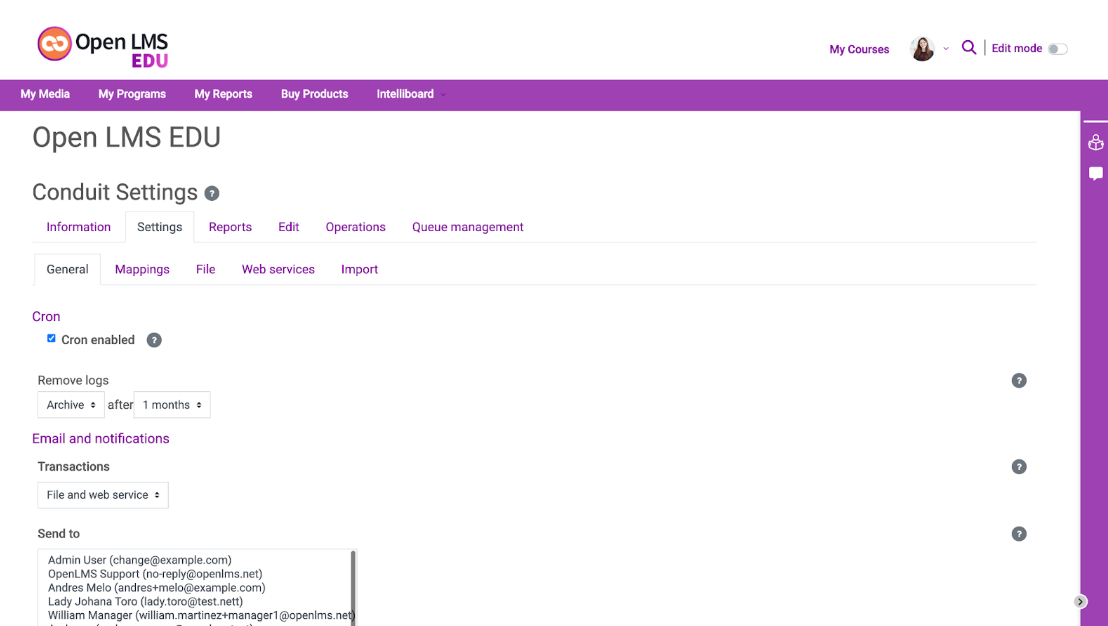
Task: Open My Programs in navigation bar
Action: click(132, 94)
